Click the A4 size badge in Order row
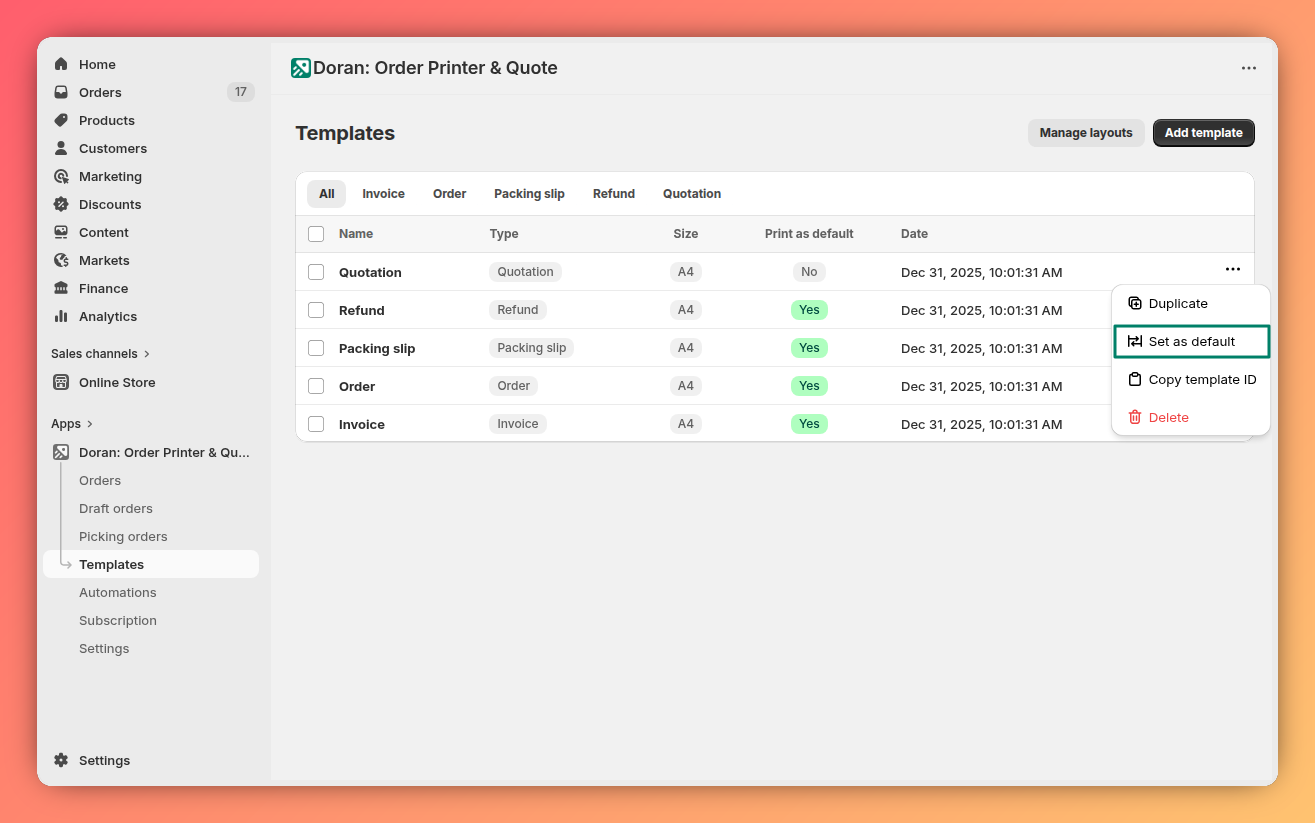This screenshot has width=1315, height=823. coord(686,386)
